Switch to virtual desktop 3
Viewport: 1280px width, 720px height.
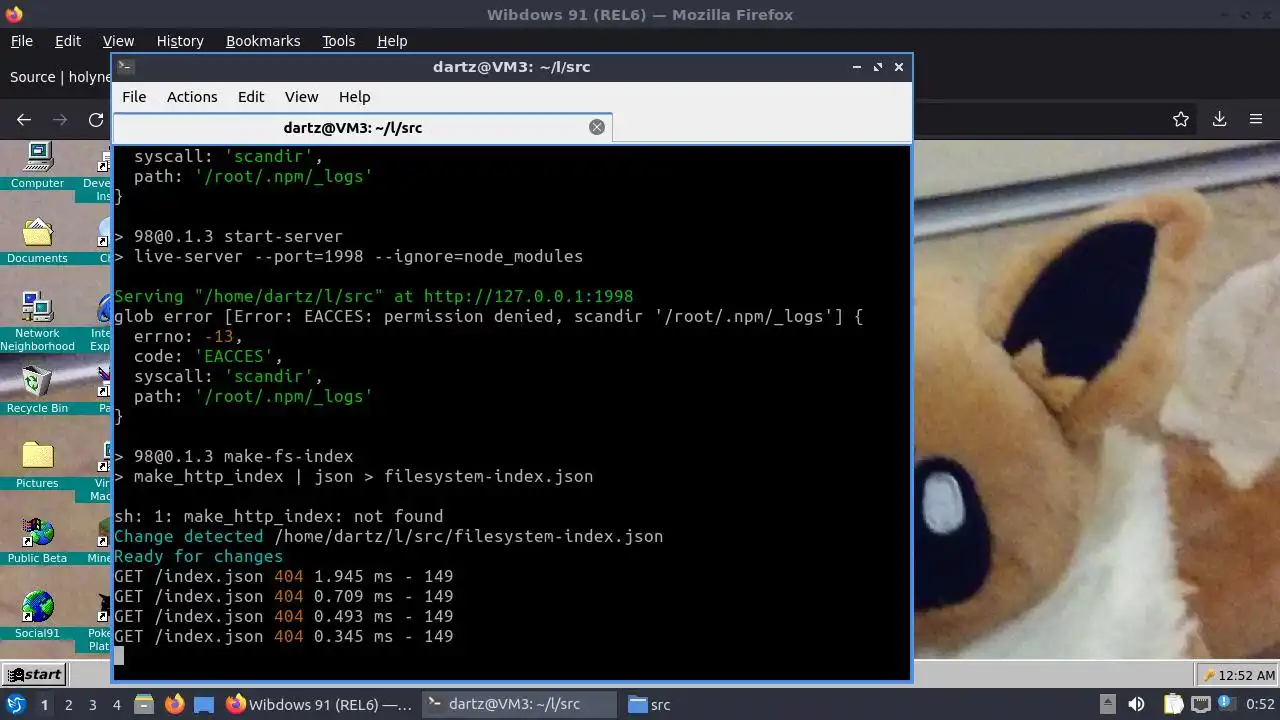92,705
